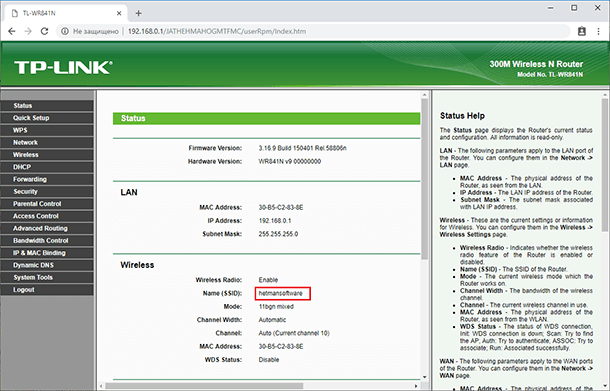
Task: Click Logout in the sidebar
Action: [x=47, y=290]
